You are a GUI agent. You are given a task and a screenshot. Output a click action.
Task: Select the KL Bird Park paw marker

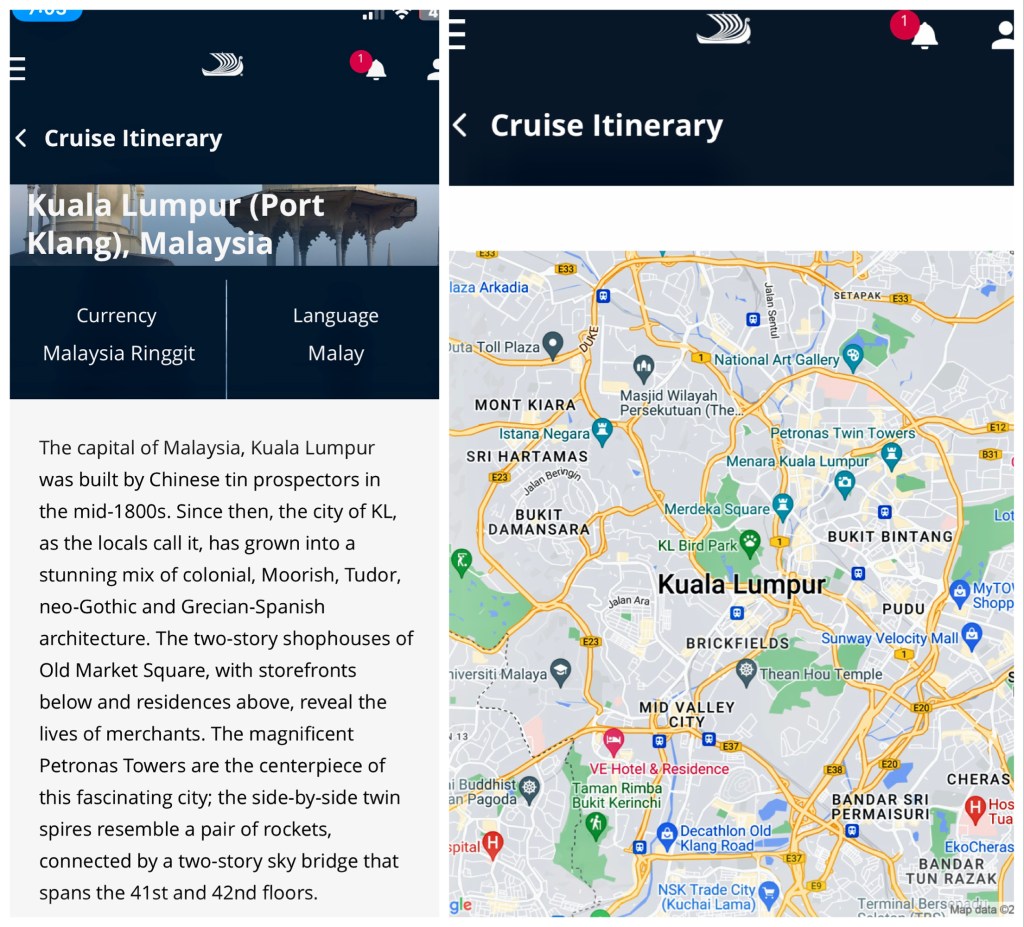click(x=750, y=542)
